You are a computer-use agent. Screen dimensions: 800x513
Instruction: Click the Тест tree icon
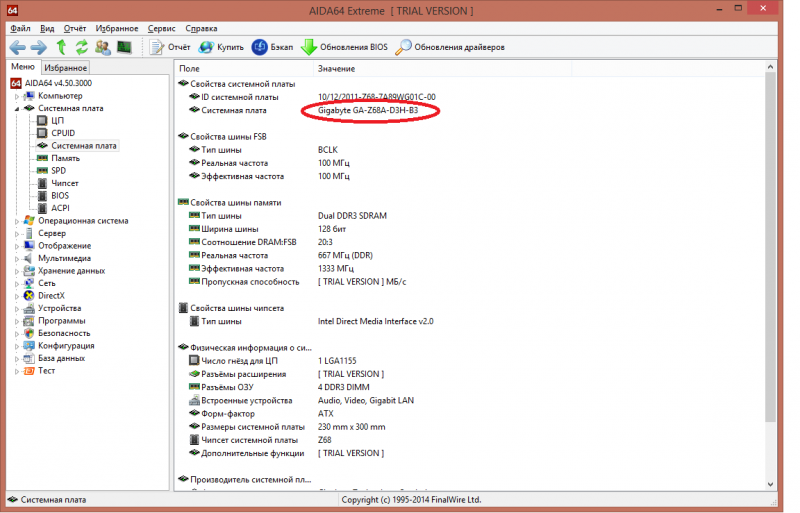point(29,371)
